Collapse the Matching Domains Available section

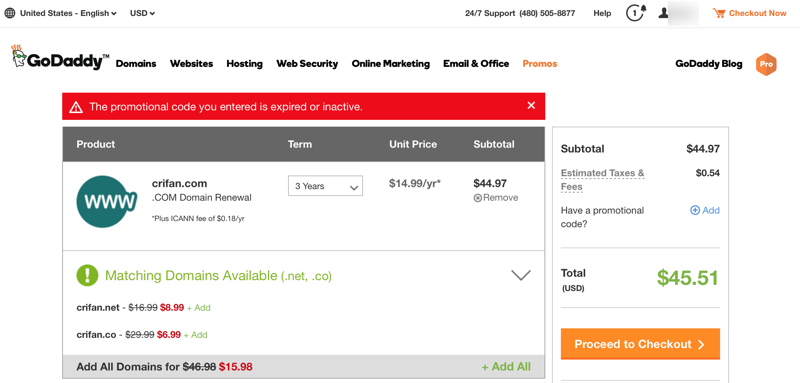[521, 275]
